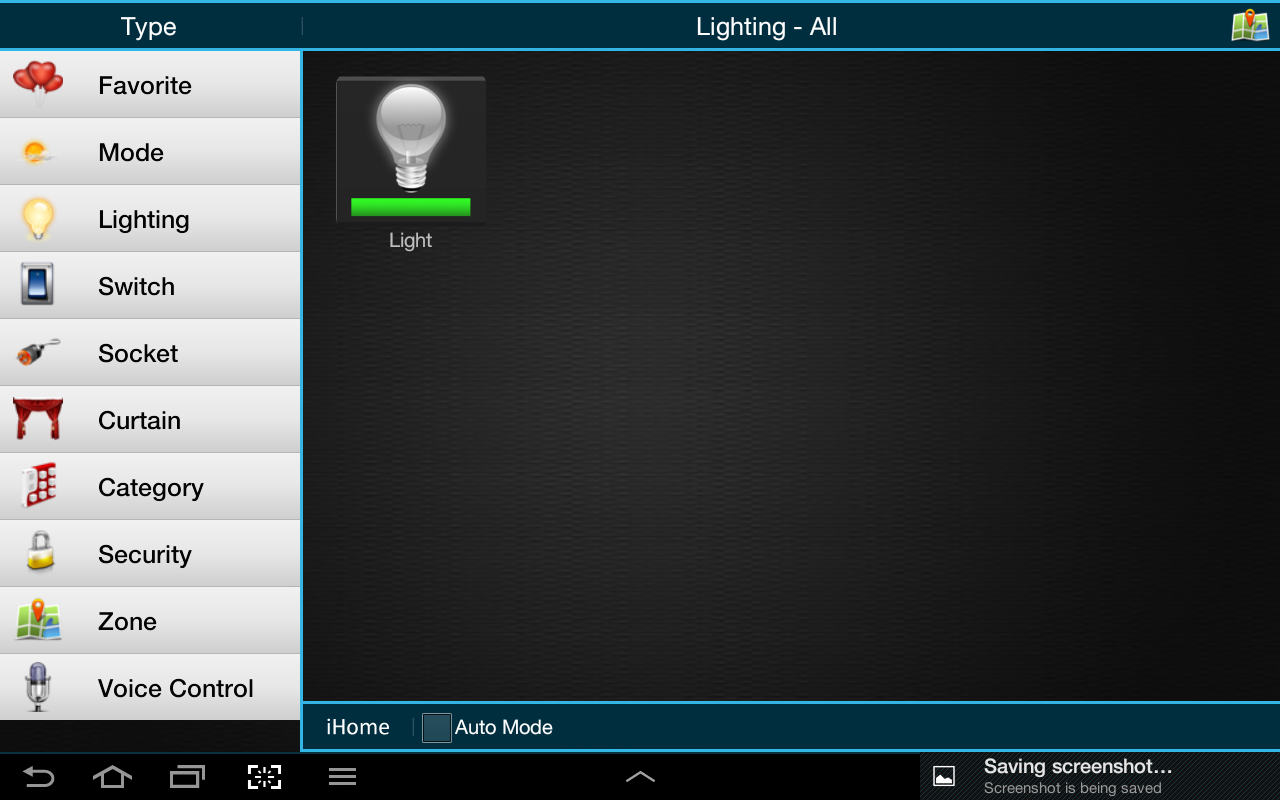
Task: Open the Android menu lines button
Action: point(343,776)
